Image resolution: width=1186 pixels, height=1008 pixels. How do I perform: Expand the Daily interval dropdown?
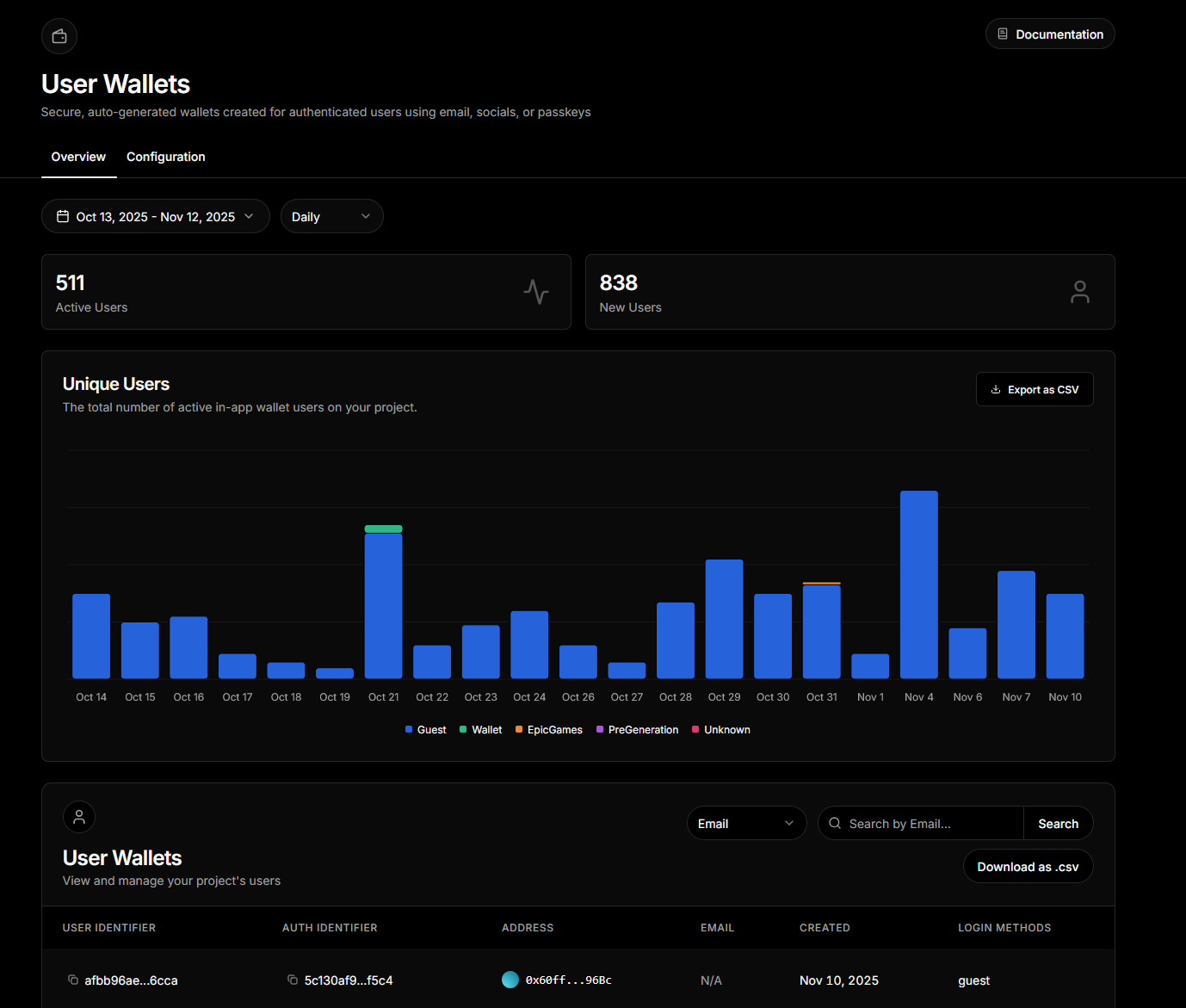coord(331,217)
